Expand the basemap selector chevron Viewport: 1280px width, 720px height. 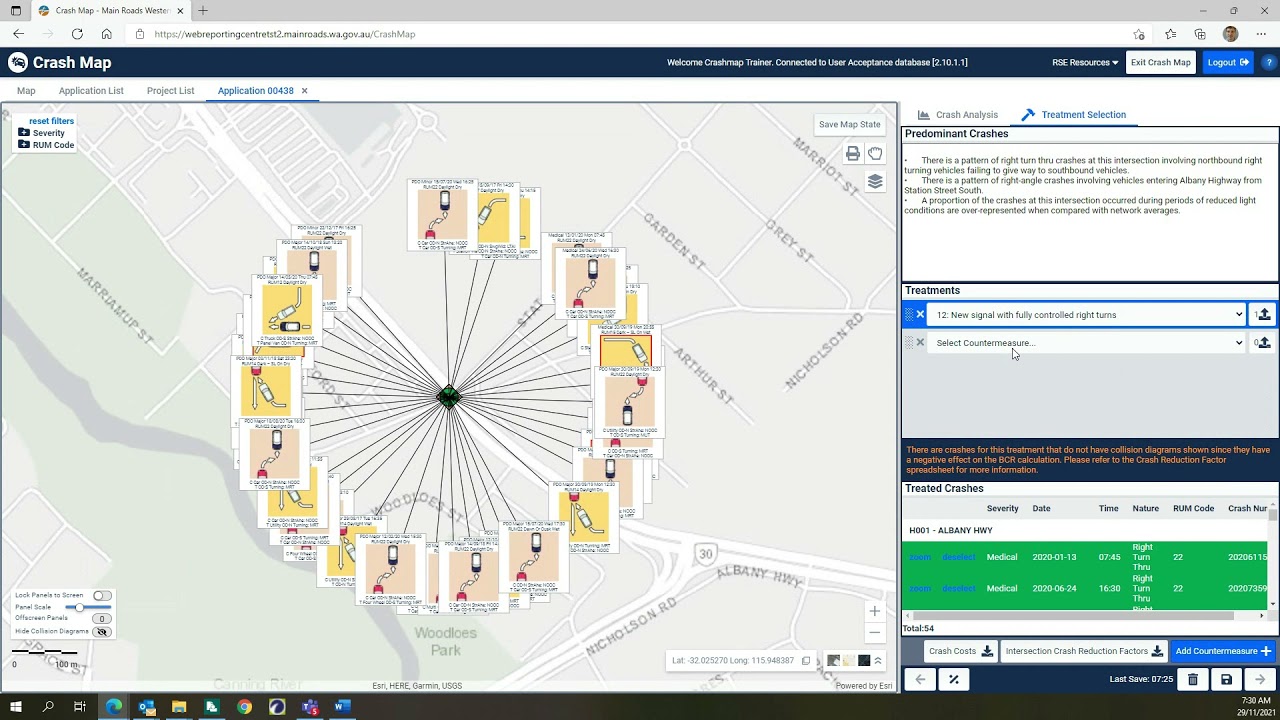pos(878,660)
